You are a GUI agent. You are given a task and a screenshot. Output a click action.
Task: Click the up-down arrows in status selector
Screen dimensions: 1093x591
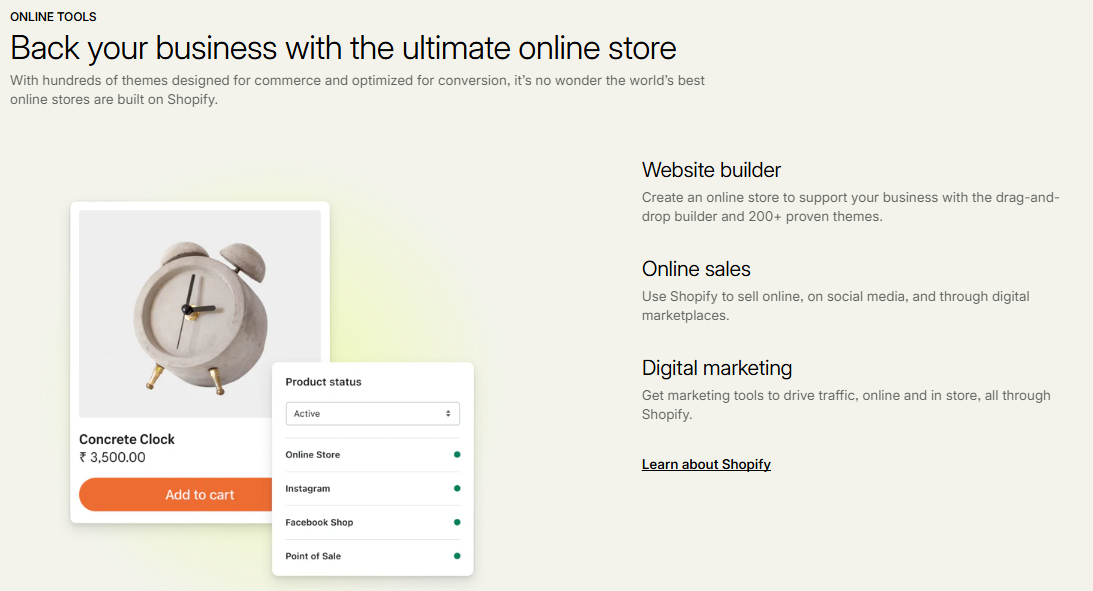pyautogui.click(x=448, y=414)
